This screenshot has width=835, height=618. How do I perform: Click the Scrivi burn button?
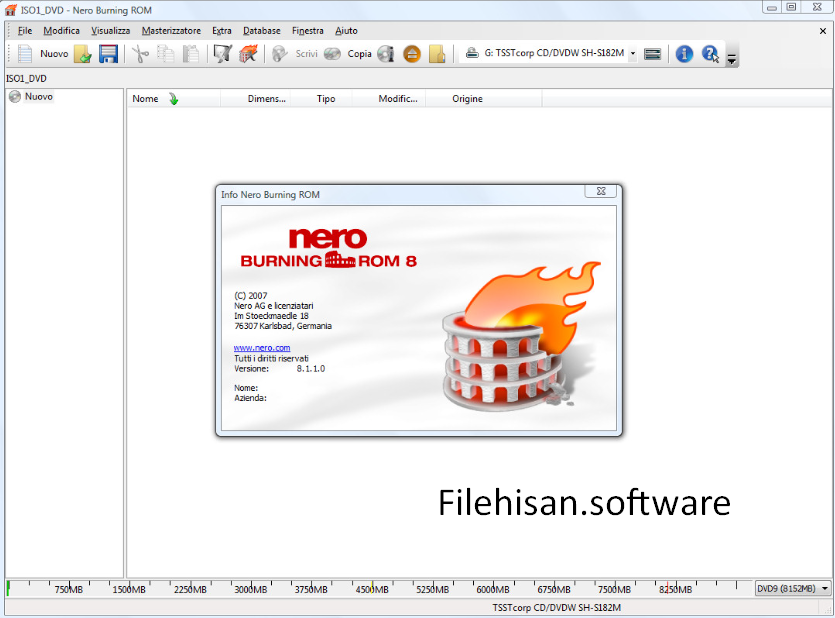click(296, 54)
